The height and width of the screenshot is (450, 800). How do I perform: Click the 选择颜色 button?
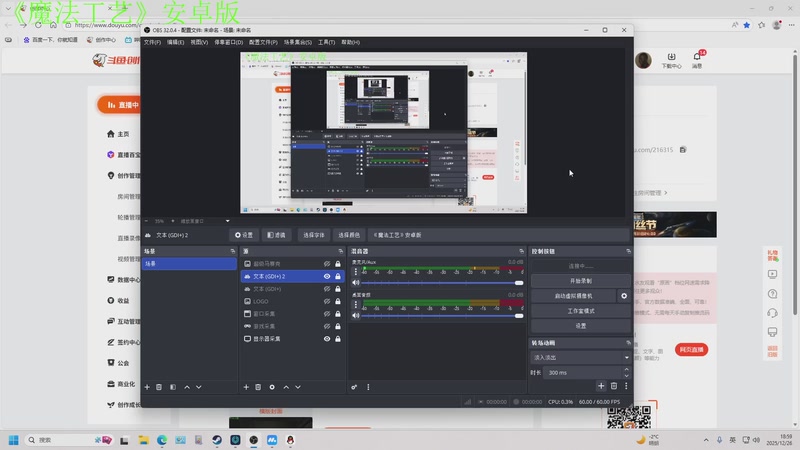pyautogui.click(x=349, y=235)
